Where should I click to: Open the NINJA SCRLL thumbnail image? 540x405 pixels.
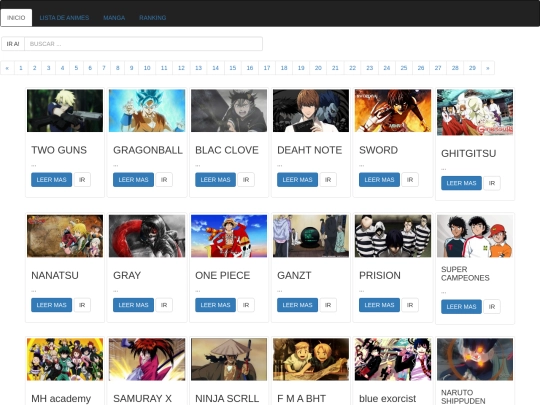click(x=229, y=359)
